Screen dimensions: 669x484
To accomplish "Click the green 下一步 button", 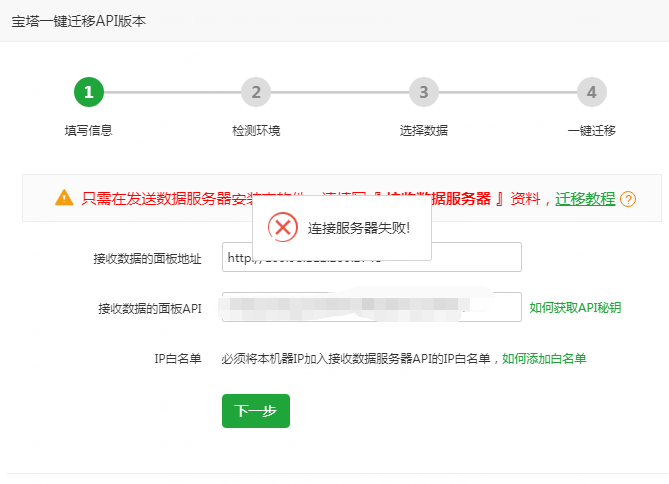I will pyautogui.click(x=256, y=411).
